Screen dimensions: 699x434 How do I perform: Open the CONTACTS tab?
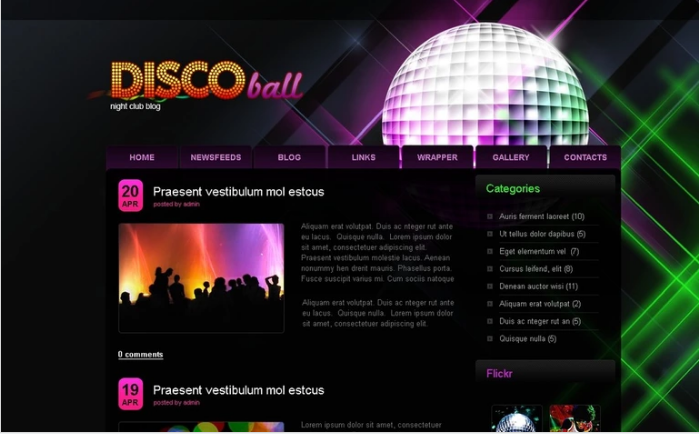pyautogui.click(x=585, y=157)
